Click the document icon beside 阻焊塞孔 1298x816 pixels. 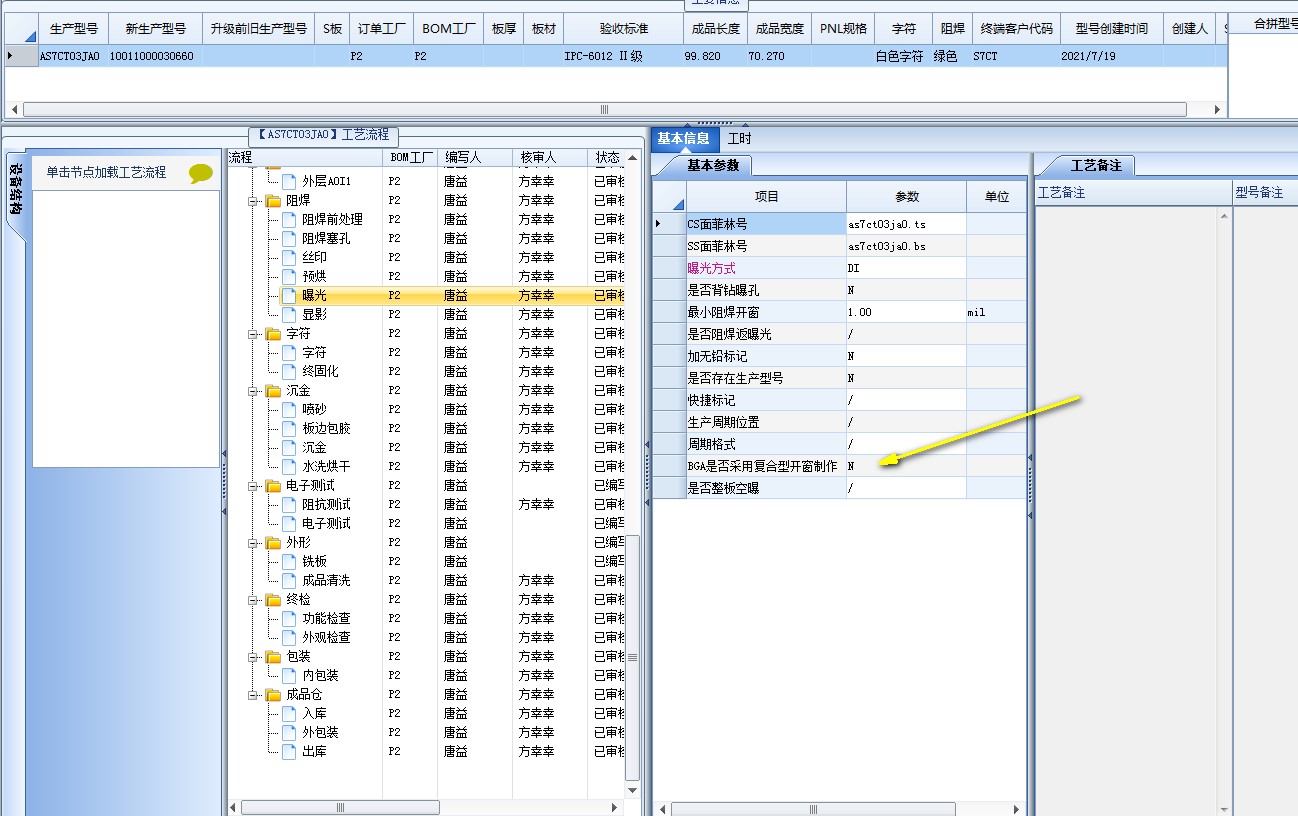coord(289,239)
